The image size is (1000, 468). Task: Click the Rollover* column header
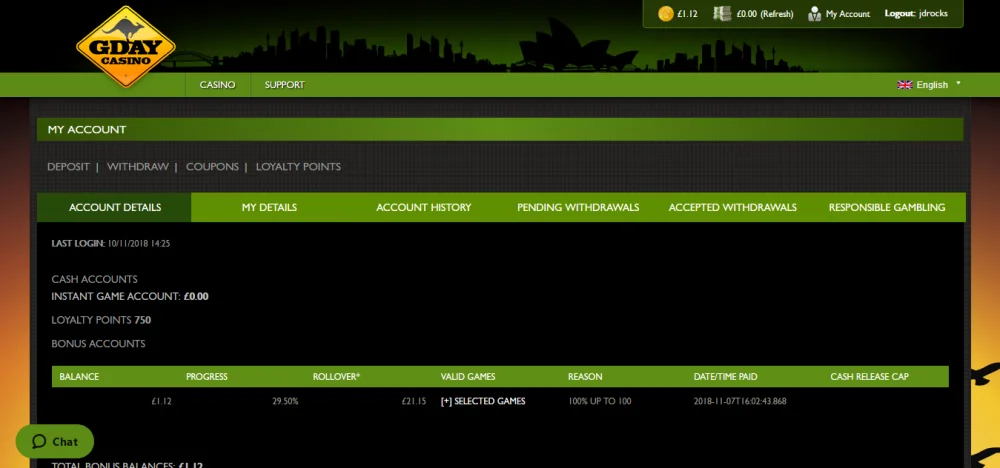click(x=337, y=377)
